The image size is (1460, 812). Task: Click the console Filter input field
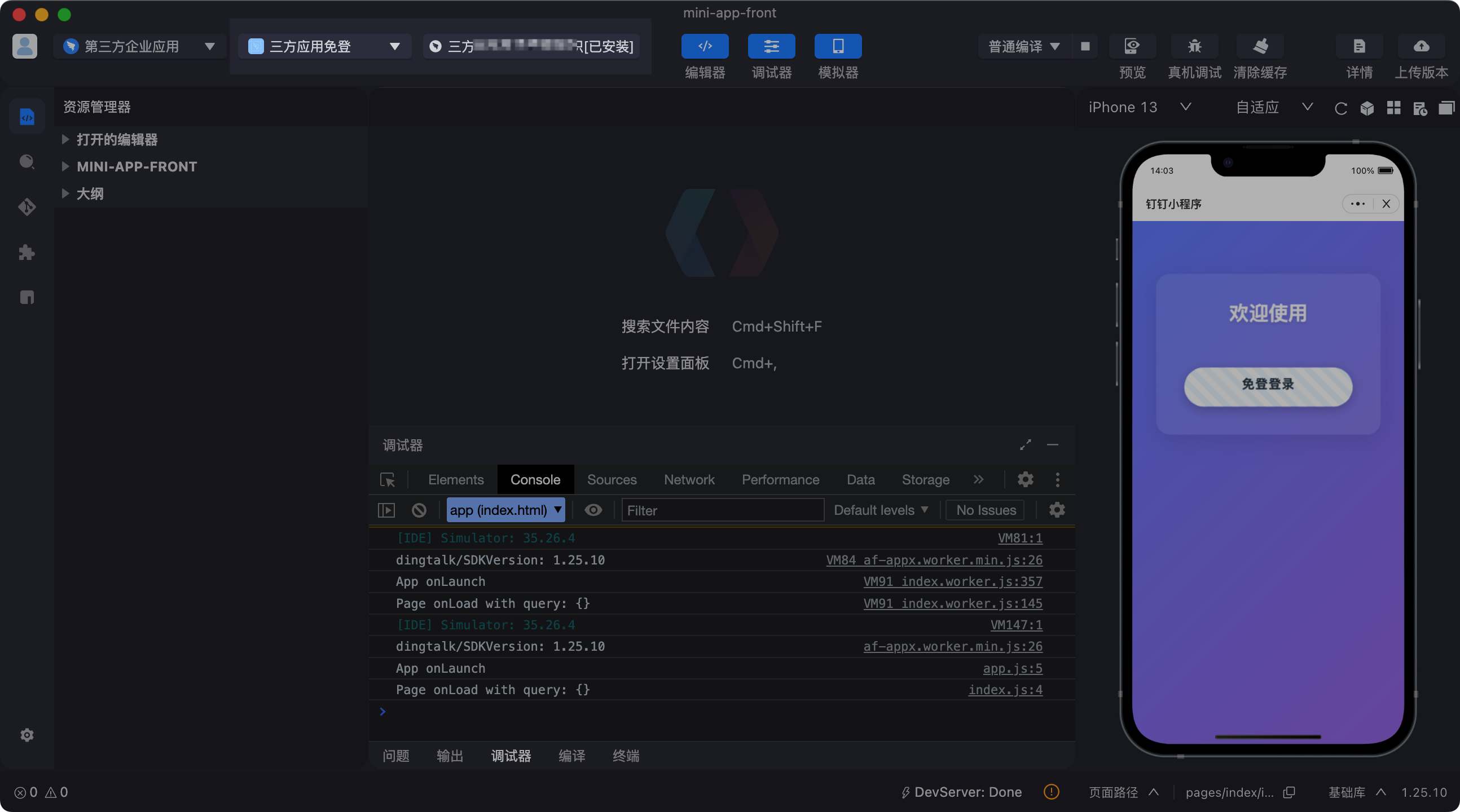click(722, 510)
